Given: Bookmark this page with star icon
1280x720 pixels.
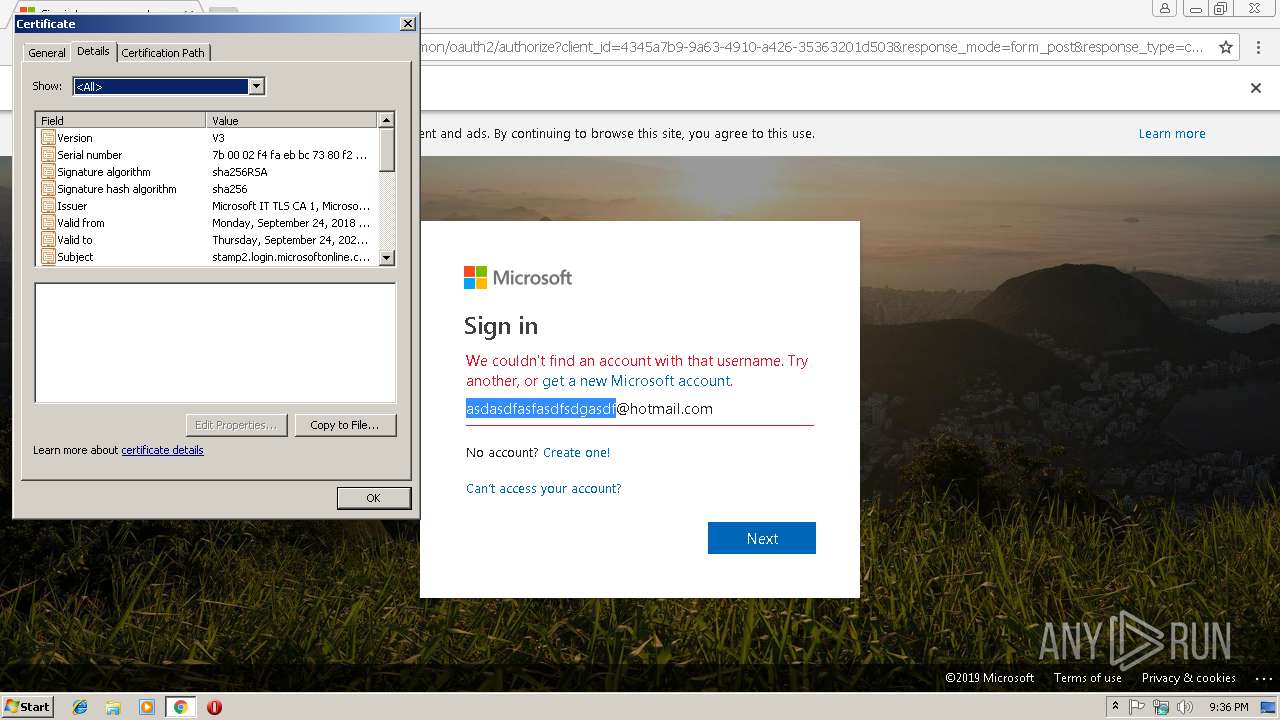Looking at the screenshot, I should click(x=1226, y=47).
